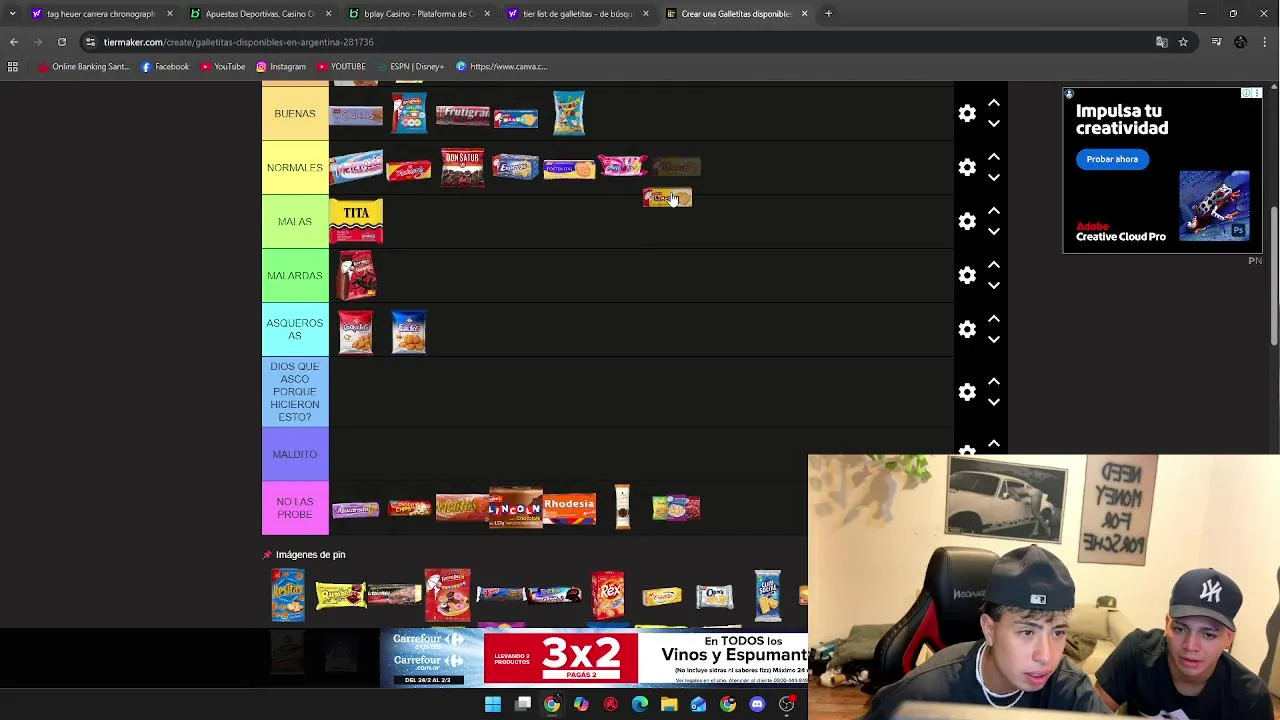View site information icon in address bar
The image size is (1280, 720).
(x=90, y=42)
